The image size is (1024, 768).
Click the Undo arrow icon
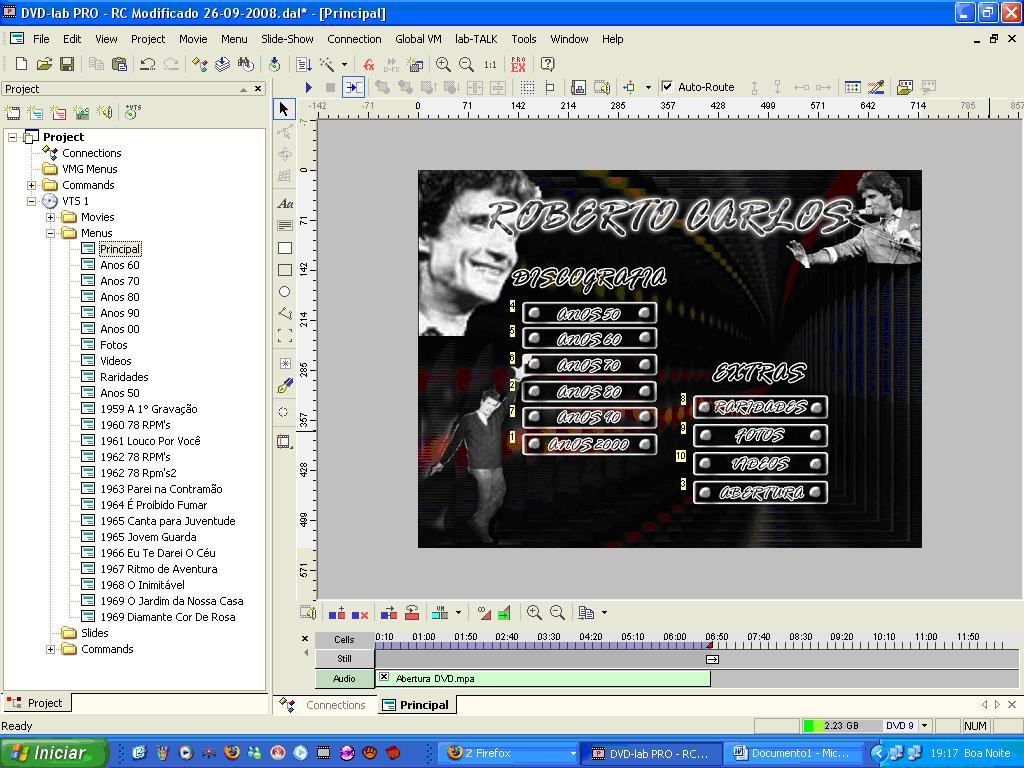tap(148, 64)
